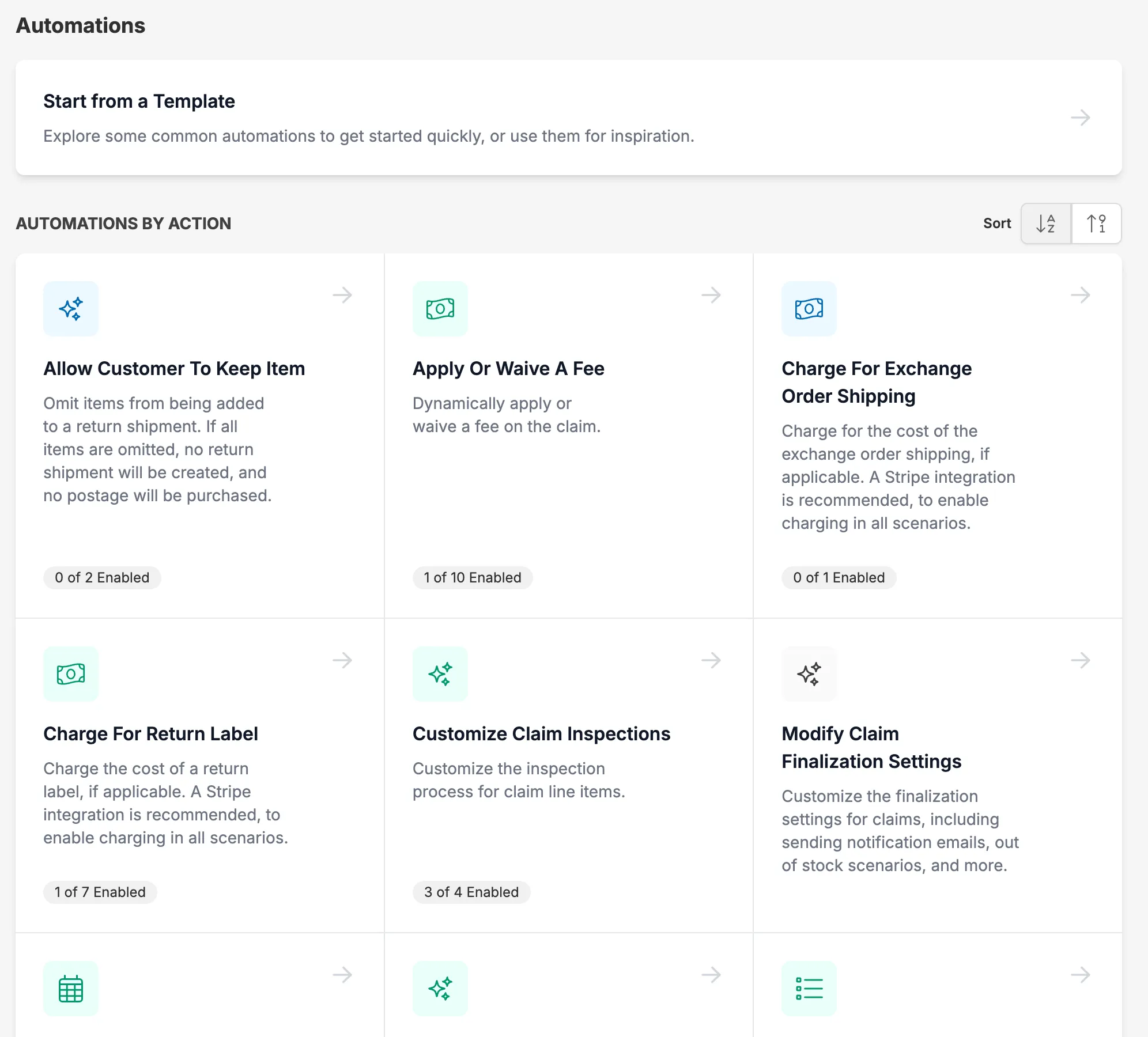Click the money icon on Apply Or Waive A Fee

click(x=440, y=309)
